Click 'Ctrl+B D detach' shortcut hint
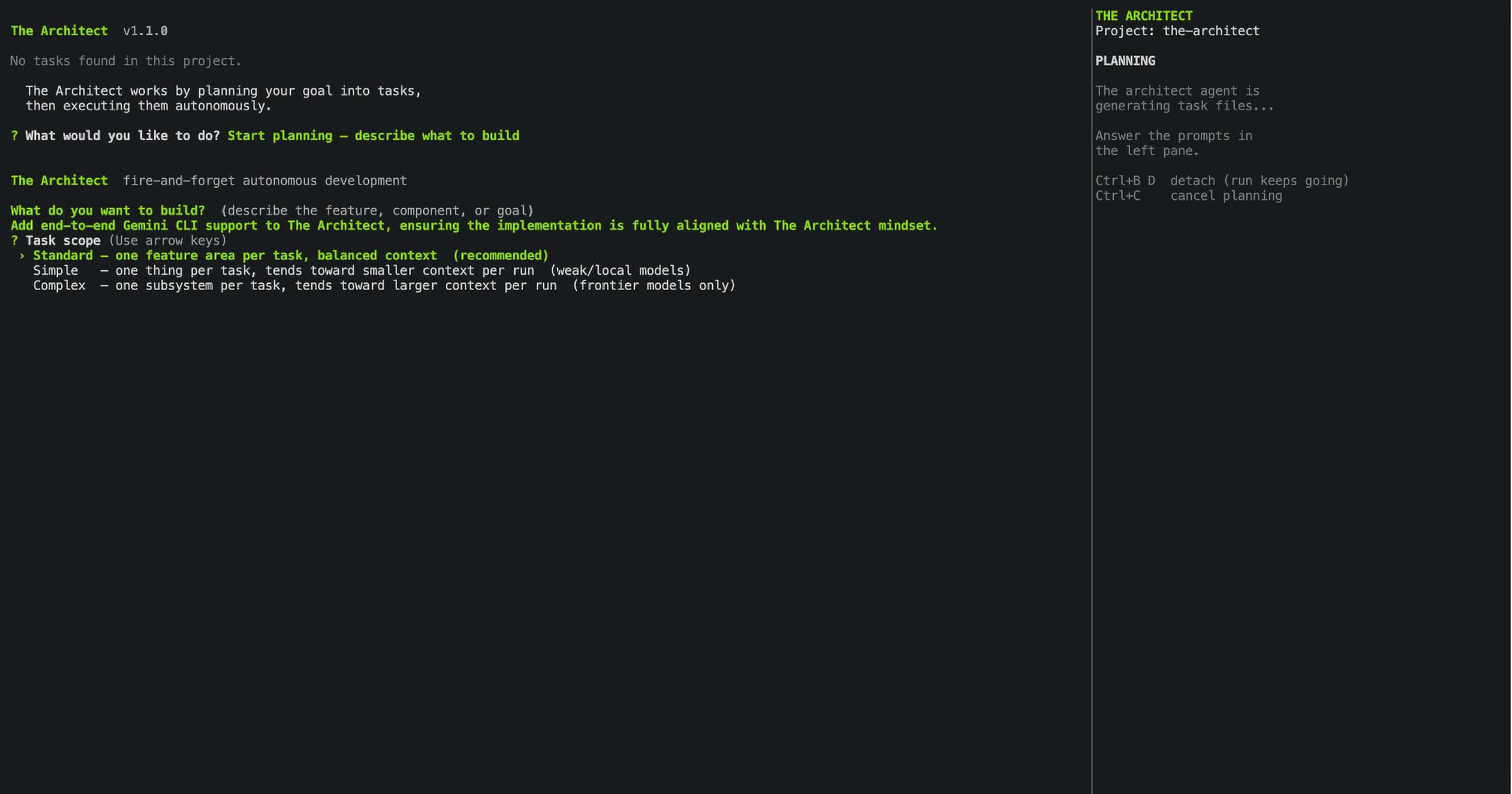Viewport: 1512px width, 794px height. point(1222,181)
